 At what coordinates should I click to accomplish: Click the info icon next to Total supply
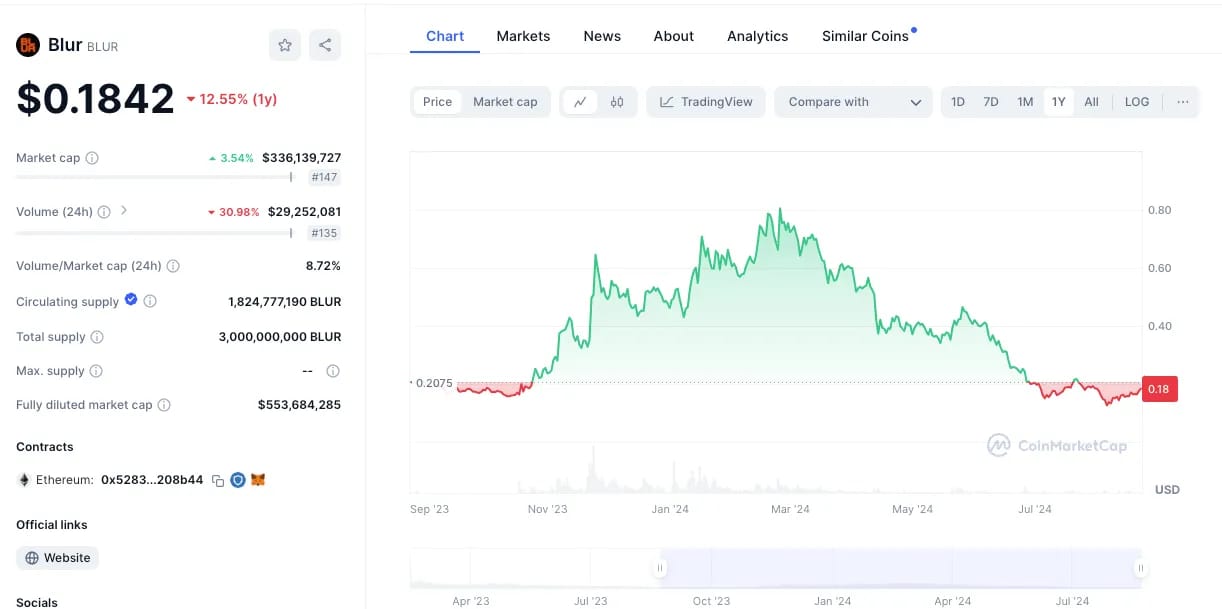(x=97, y=337)
